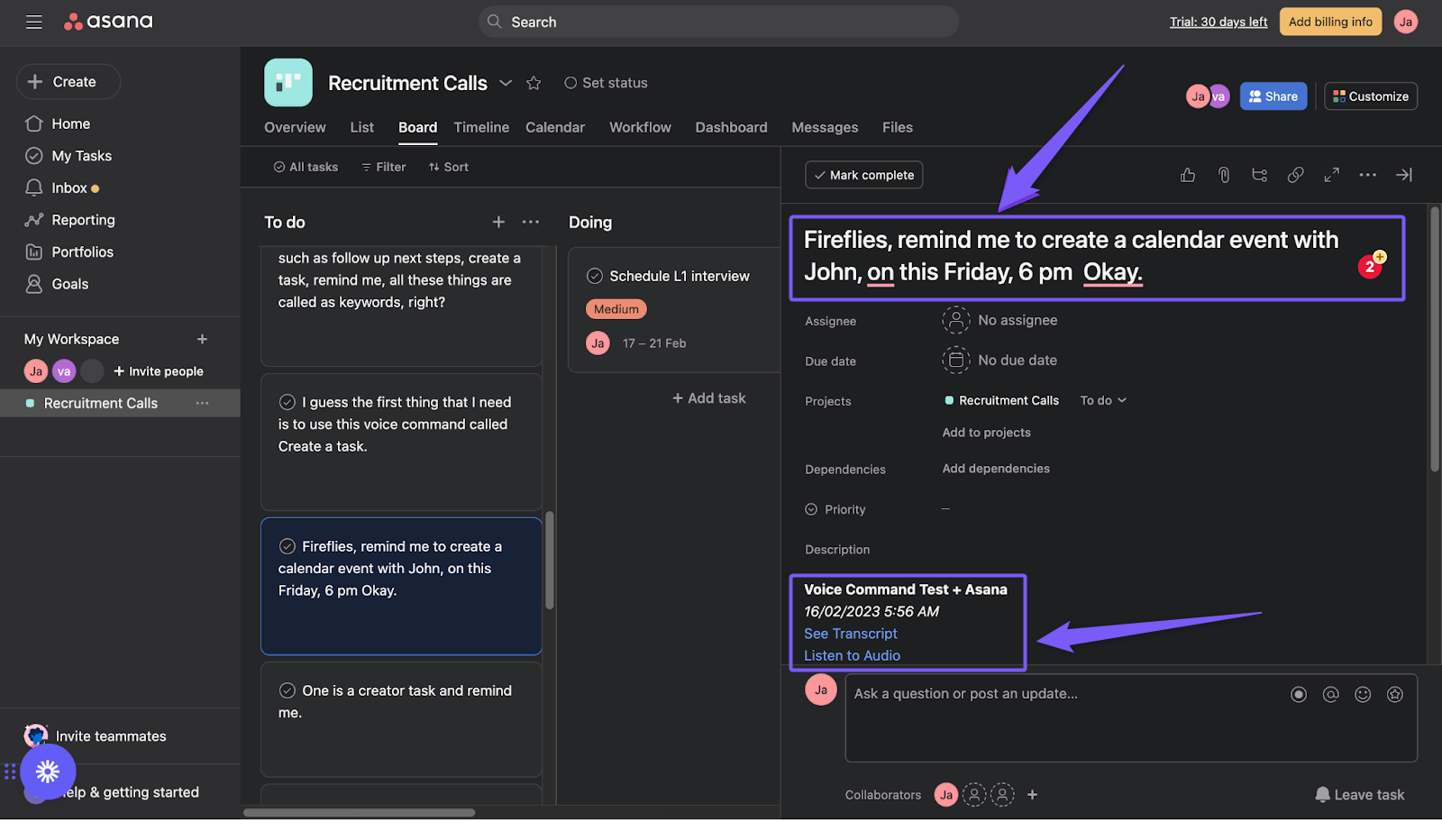Image resolution: width=1442 pixels, height=840 pixels.
Task: Click the attachment paperclip icon
Action: tap(1224, 175)
